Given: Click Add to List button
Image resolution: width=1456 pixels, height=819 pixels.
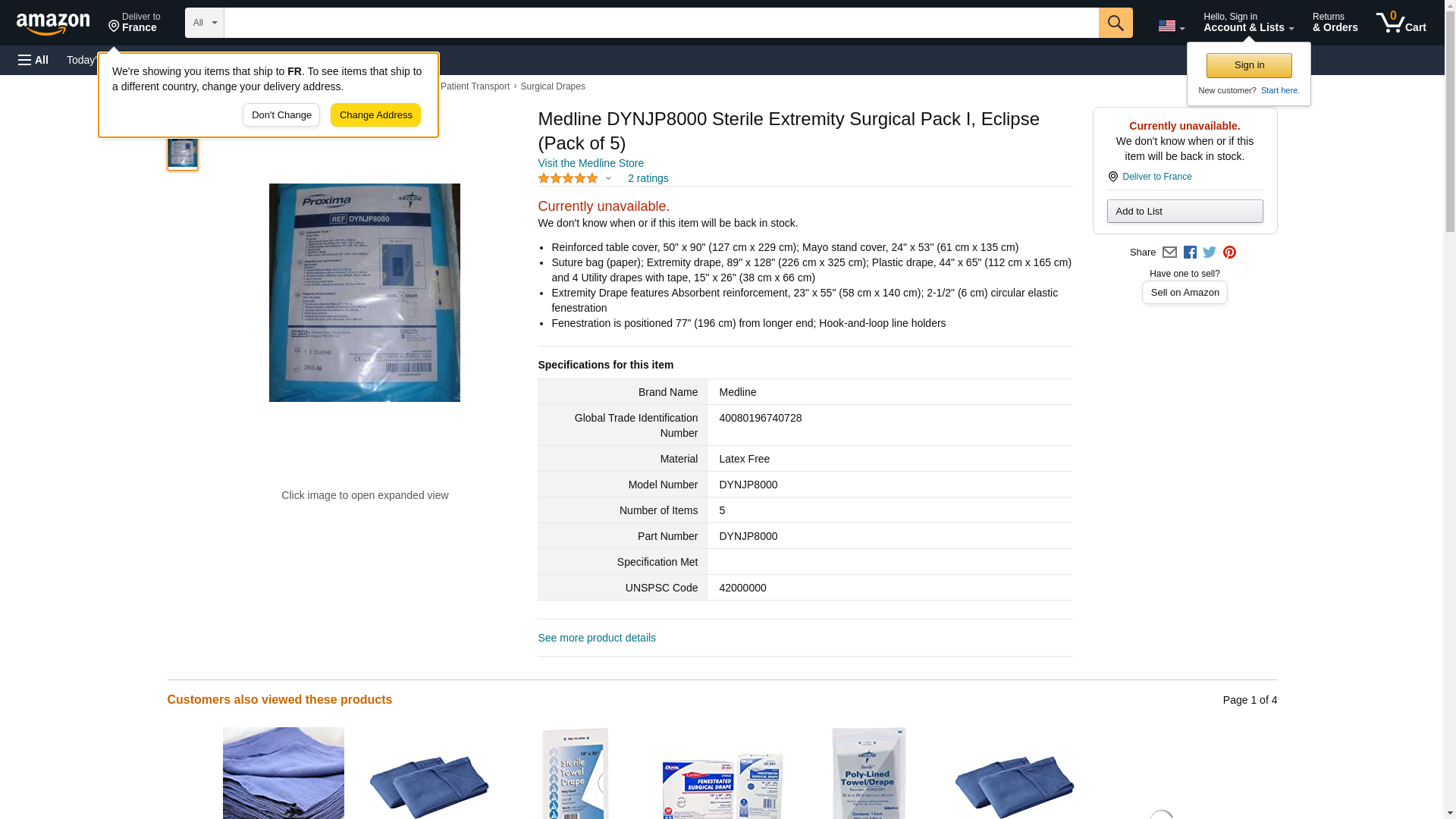Looking at the screenshot, I should point(1185,212).
